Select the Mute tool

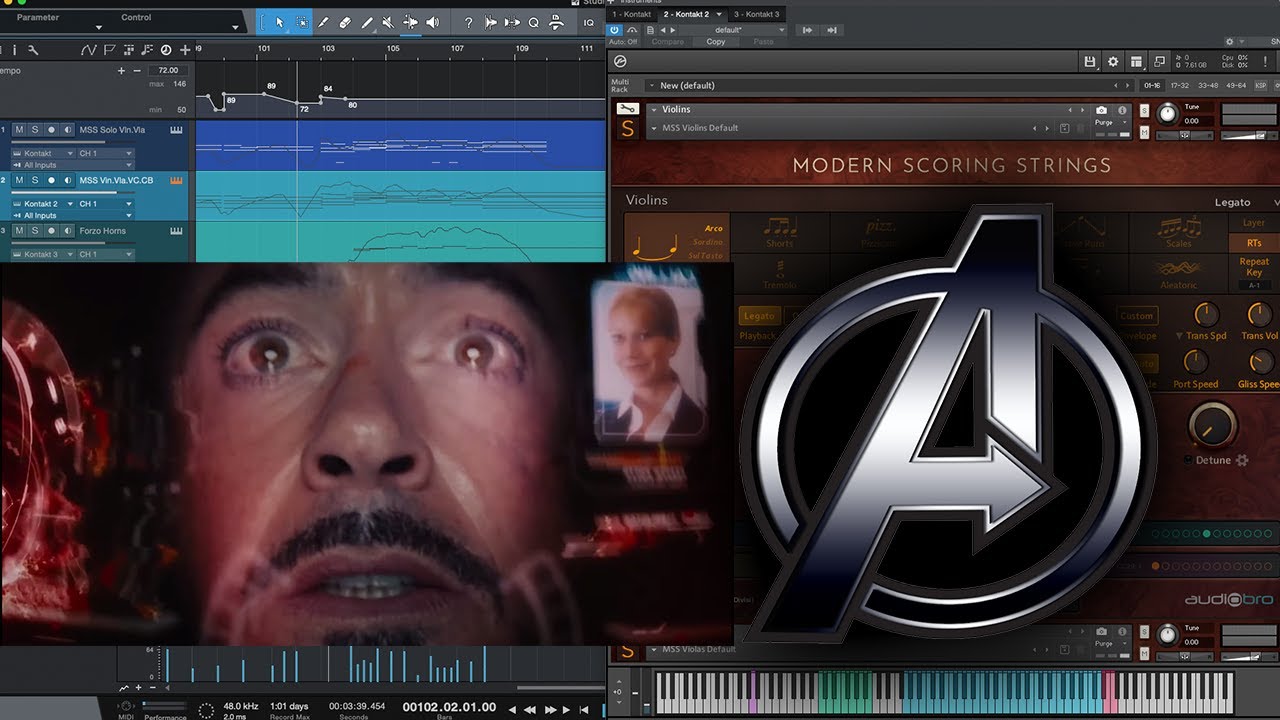click(x=388, y=23)
